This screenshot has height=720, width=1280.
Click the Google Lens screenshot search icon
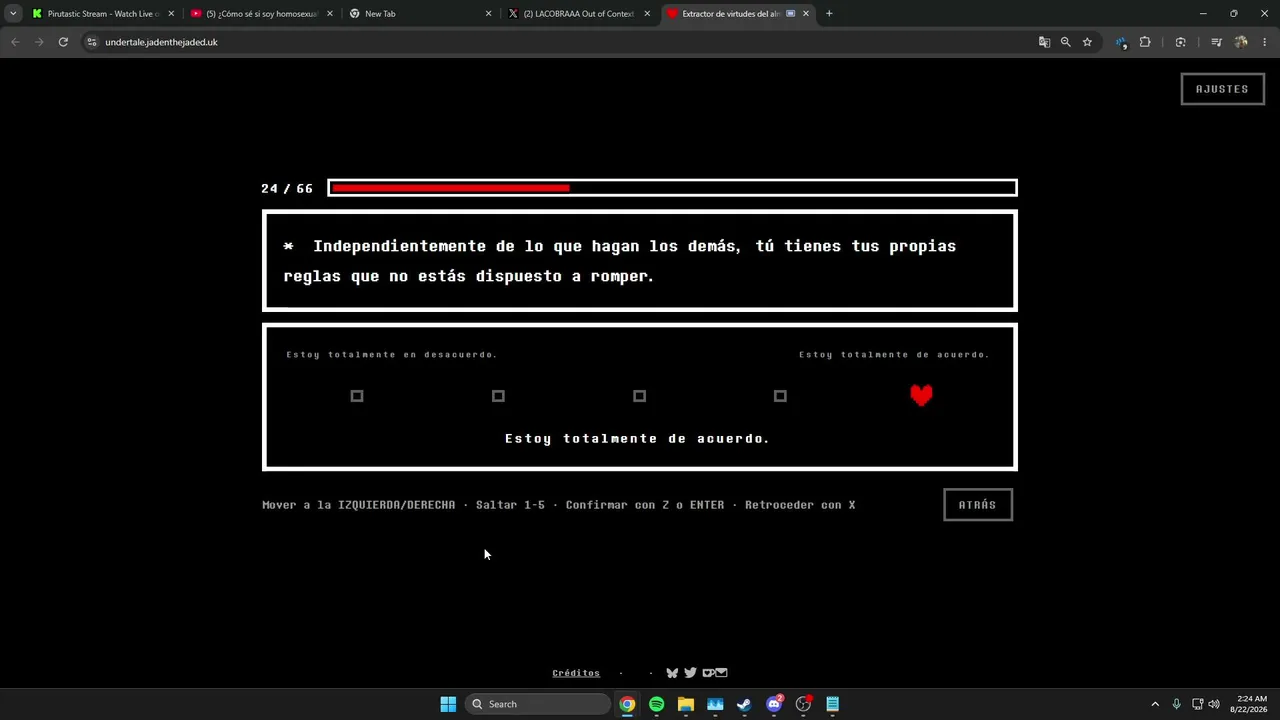(1181, 42)
